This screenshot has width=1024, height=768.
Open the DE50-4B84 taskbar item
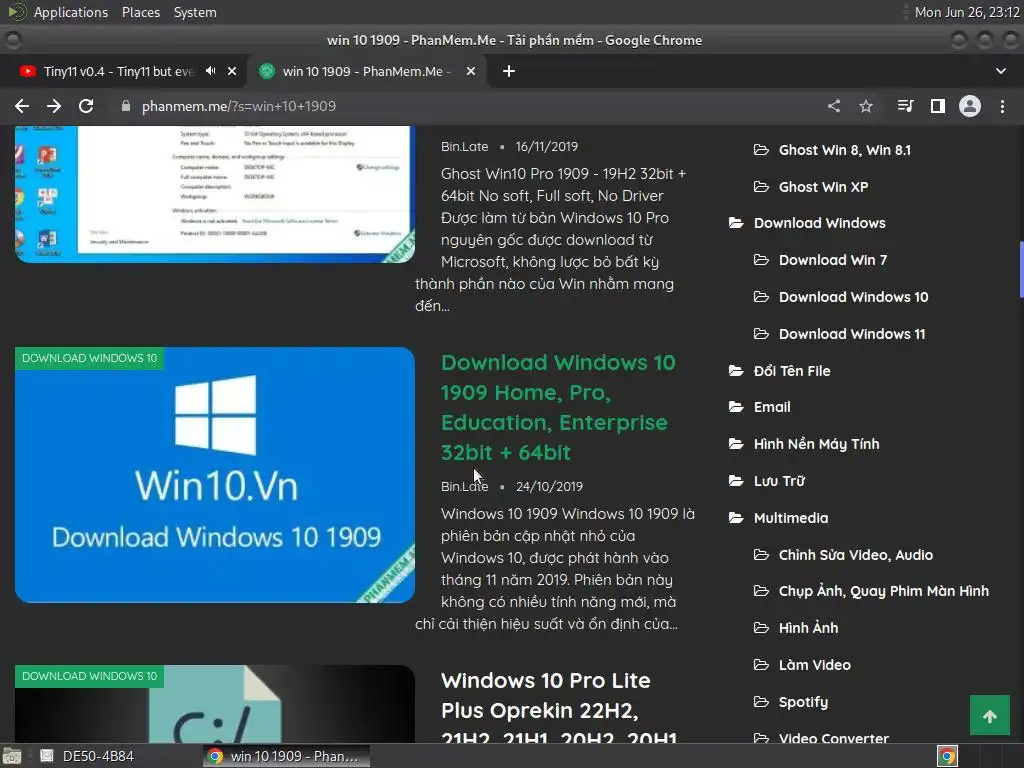pos(87,756)
